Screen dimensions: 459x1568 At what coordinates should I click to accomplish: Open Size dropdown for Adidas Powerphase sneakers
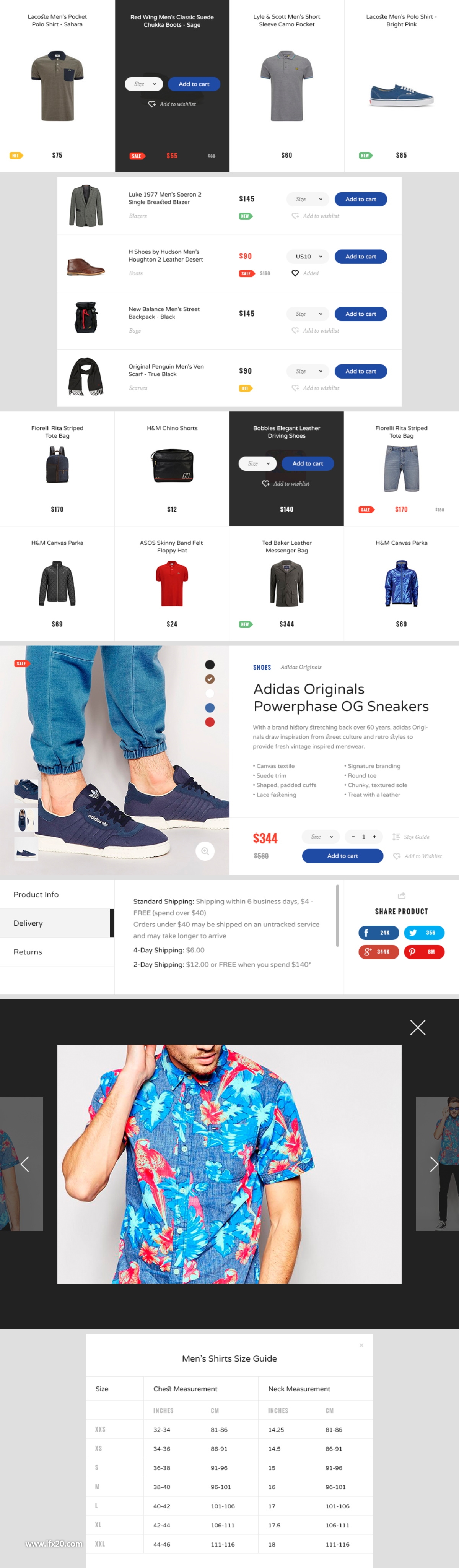point(321,837)
